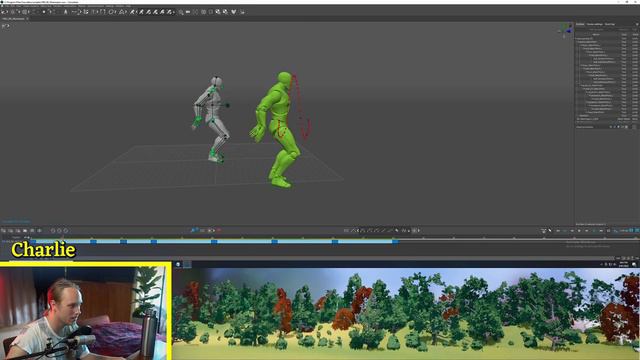Viewport: 640px width, 360px height.
Task: Click the Windows Start button on the lower taskbar strip
Action: click(178, 264)
